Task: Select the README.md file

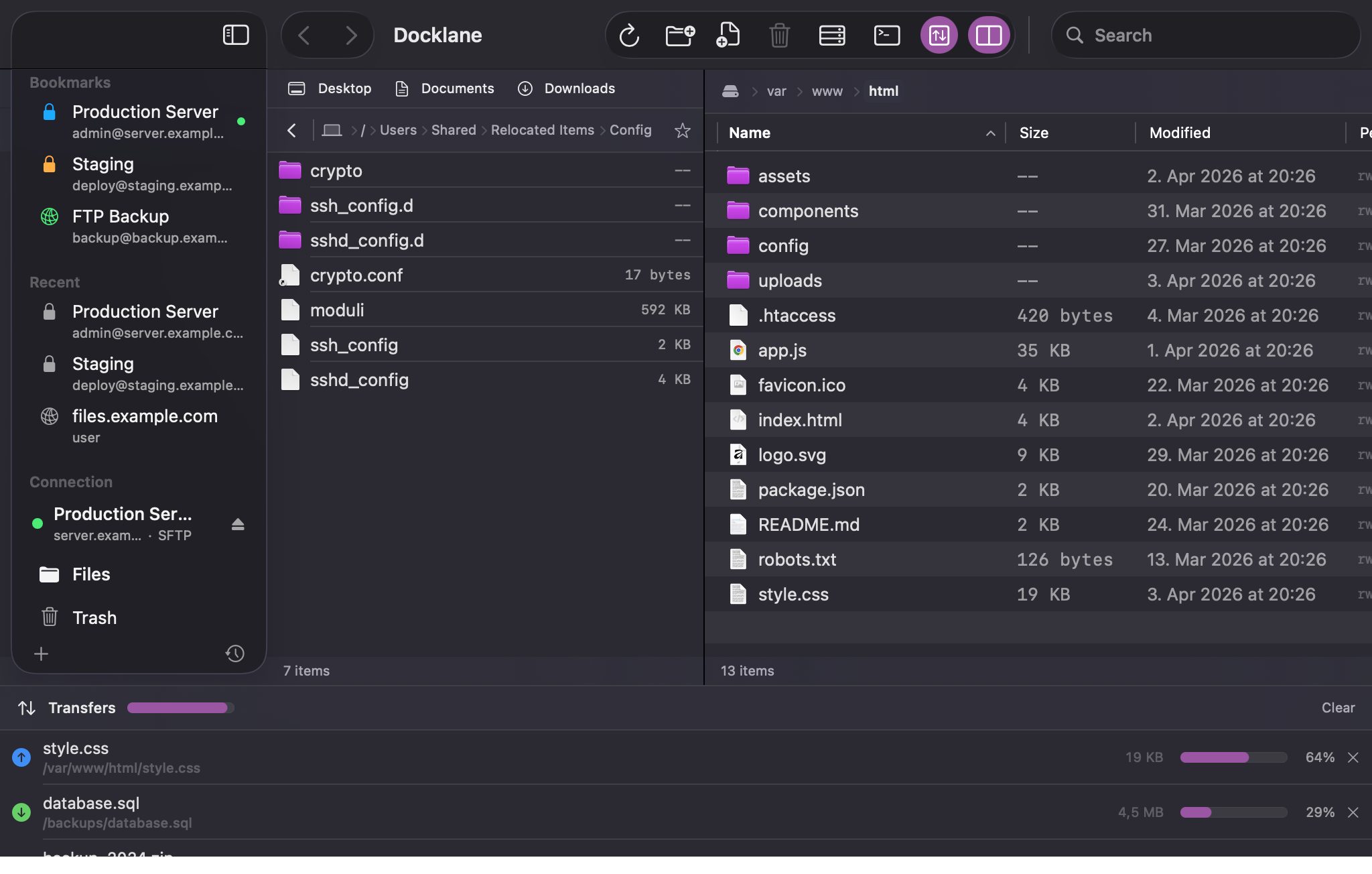Action: click(1038, 524)
